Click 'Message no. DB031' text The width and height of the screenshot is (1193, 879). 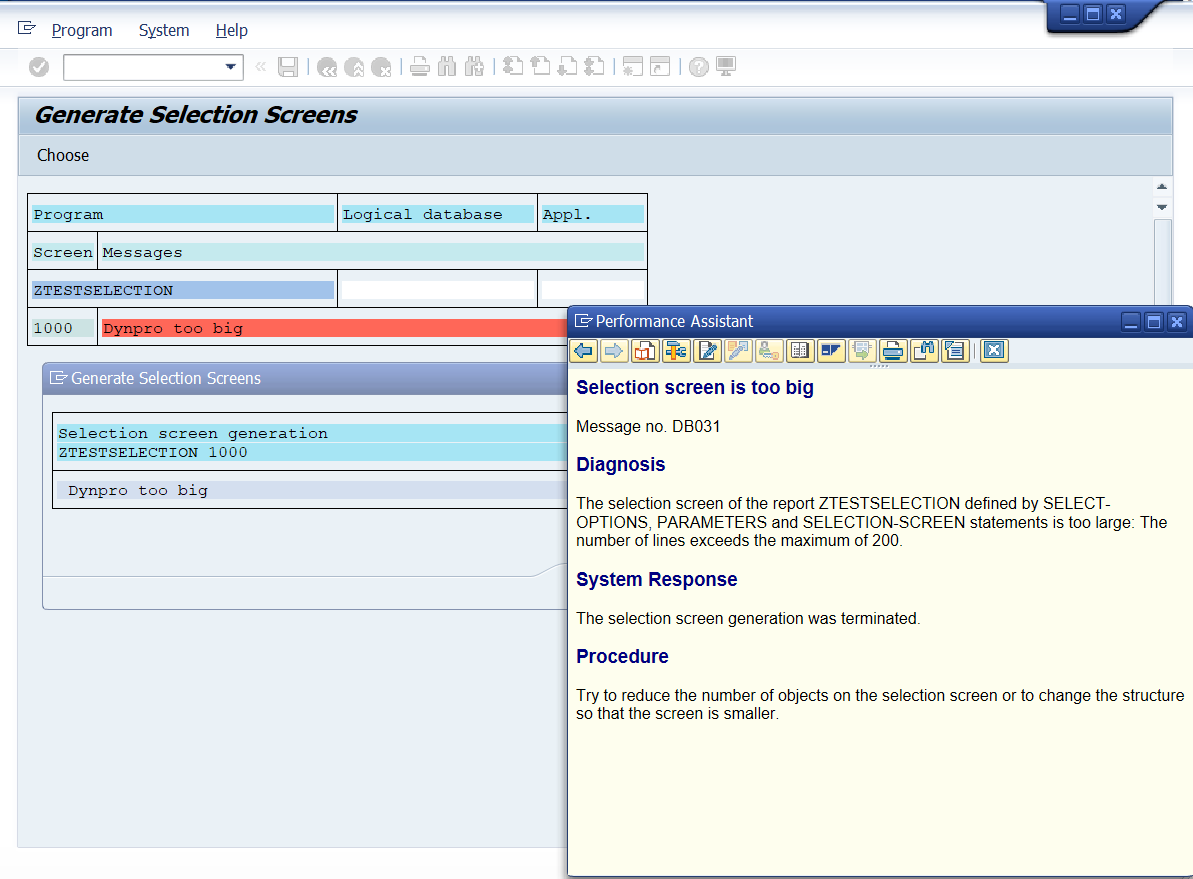pos(648,426)
